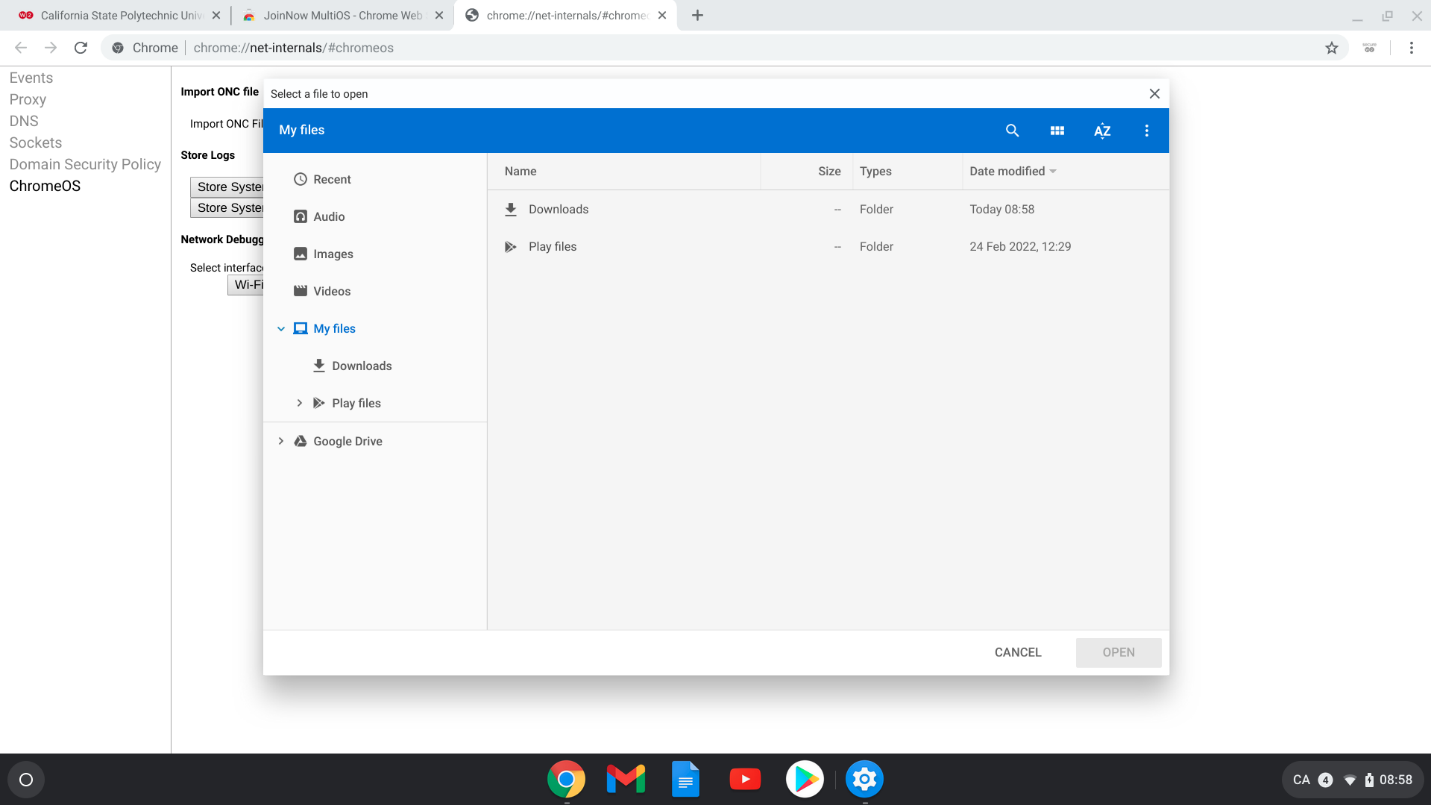Screen dimensions: 1431x805
Task: Click the ChromeOS app launcher
Action: [25, 779]
